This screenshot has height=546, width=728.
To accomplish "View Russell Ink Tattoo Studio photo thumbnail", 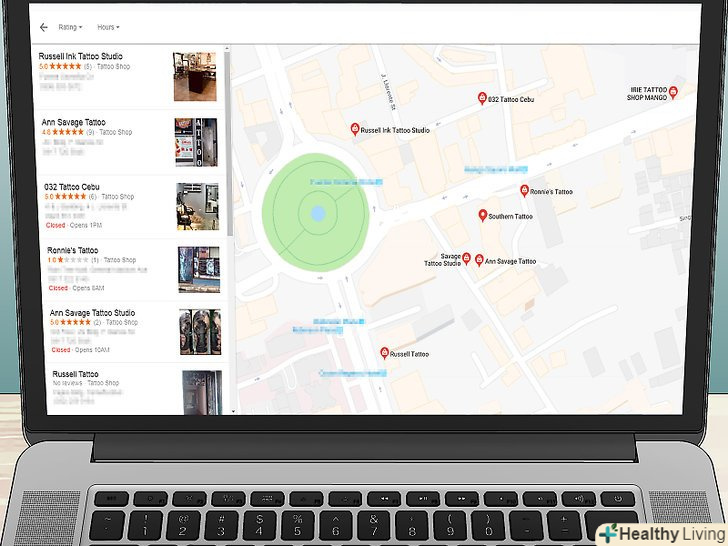I will click(x=195, y=77).
